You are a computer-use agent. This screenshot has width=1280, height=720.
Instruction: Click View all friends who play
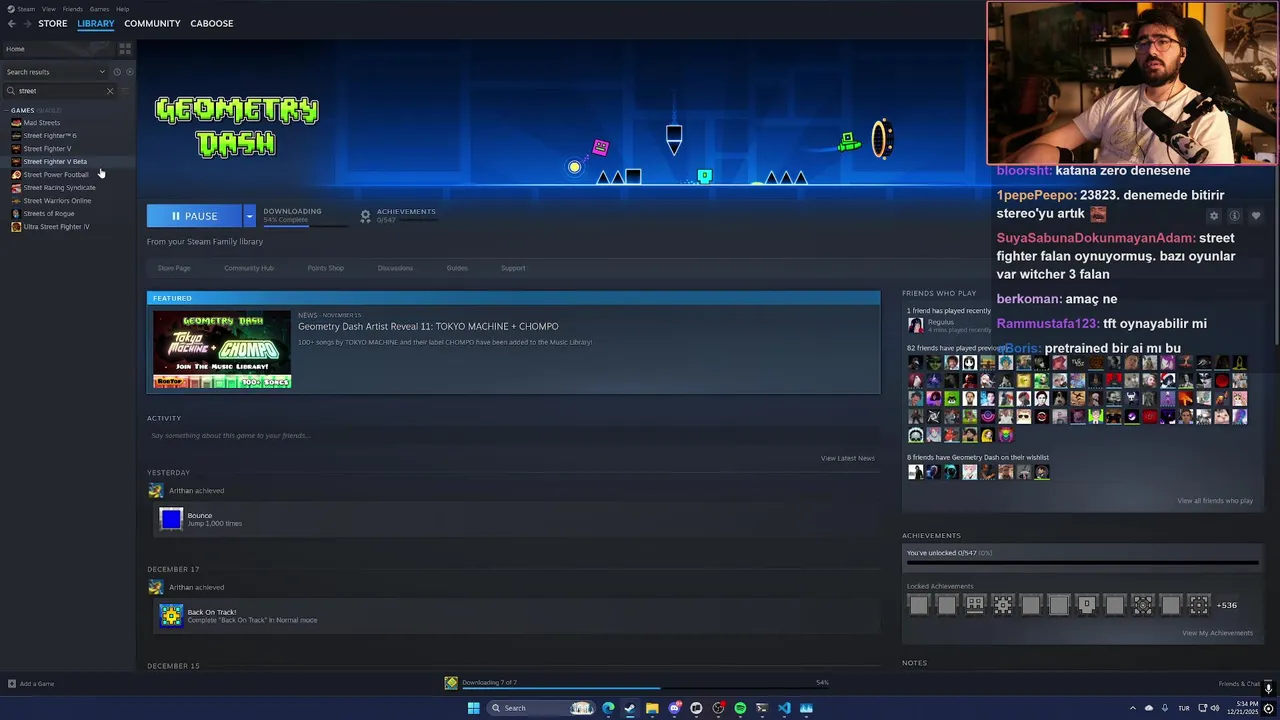pyautogui.click(x=1215, y=501)
